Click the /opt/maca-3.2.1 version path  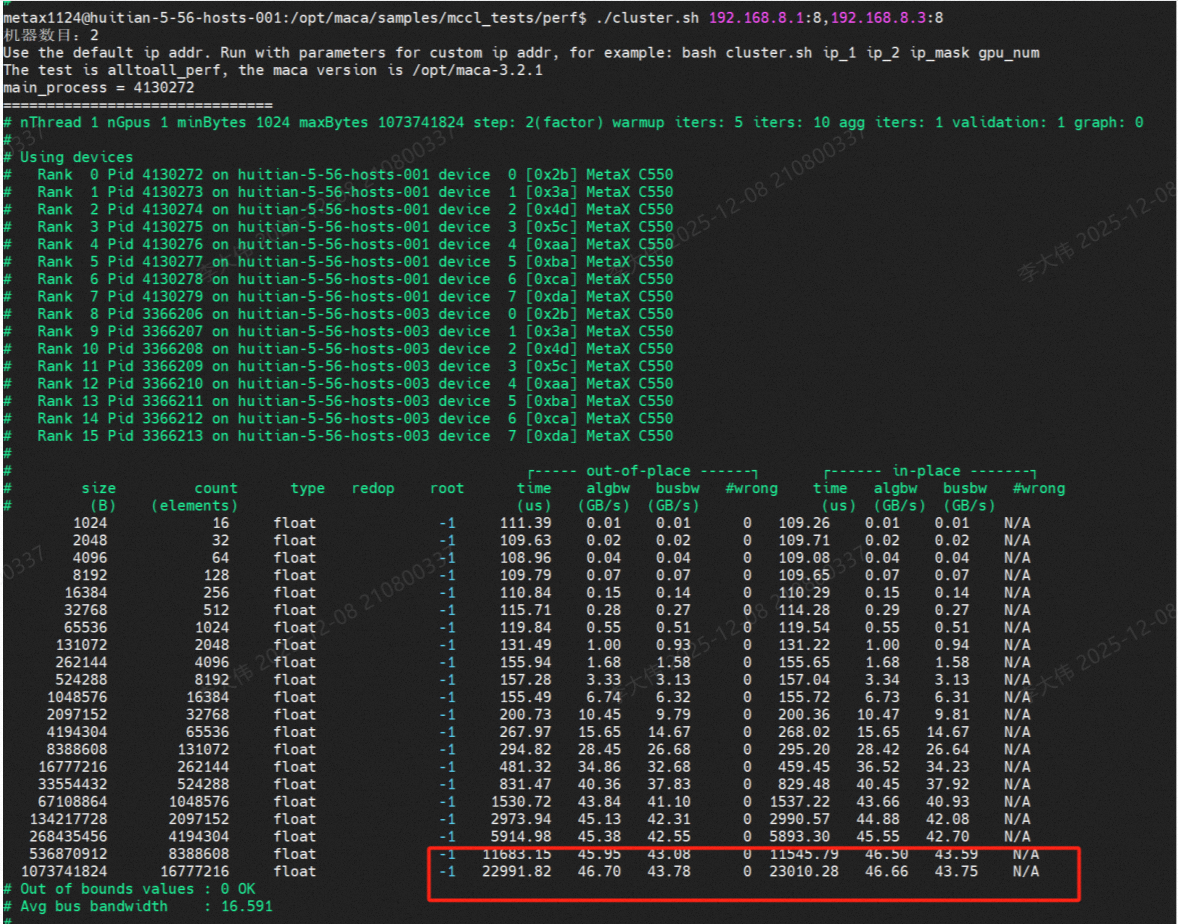[477, 70]
